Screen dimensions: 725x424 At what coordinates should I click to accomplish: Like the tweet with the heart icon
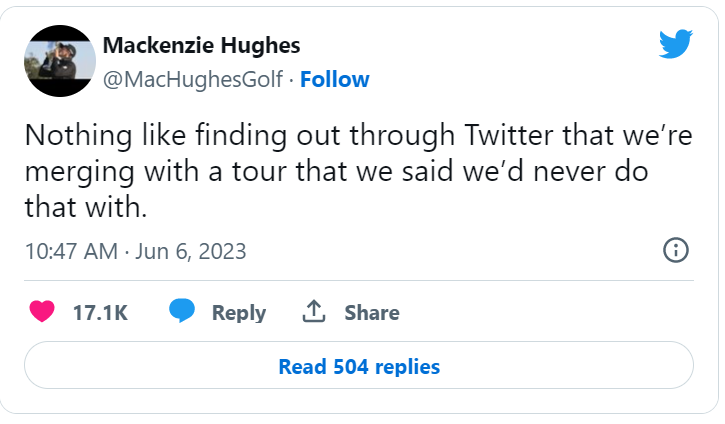[42, 312]
